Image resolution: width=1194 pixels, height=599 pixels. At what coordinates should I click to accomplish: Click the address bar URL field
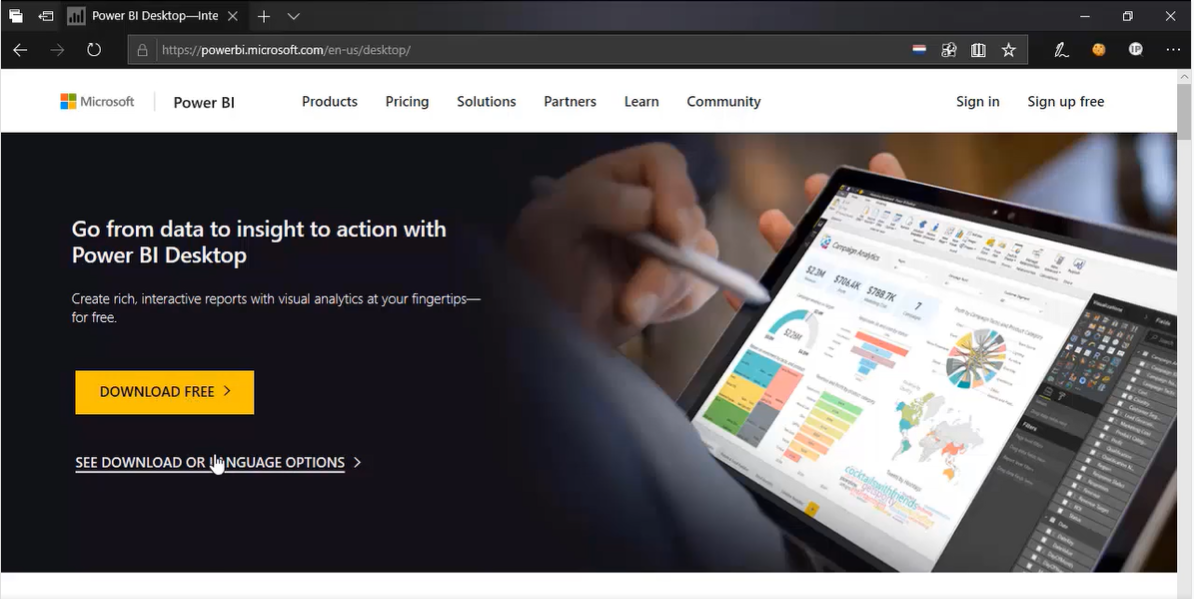tap(525, 49)
